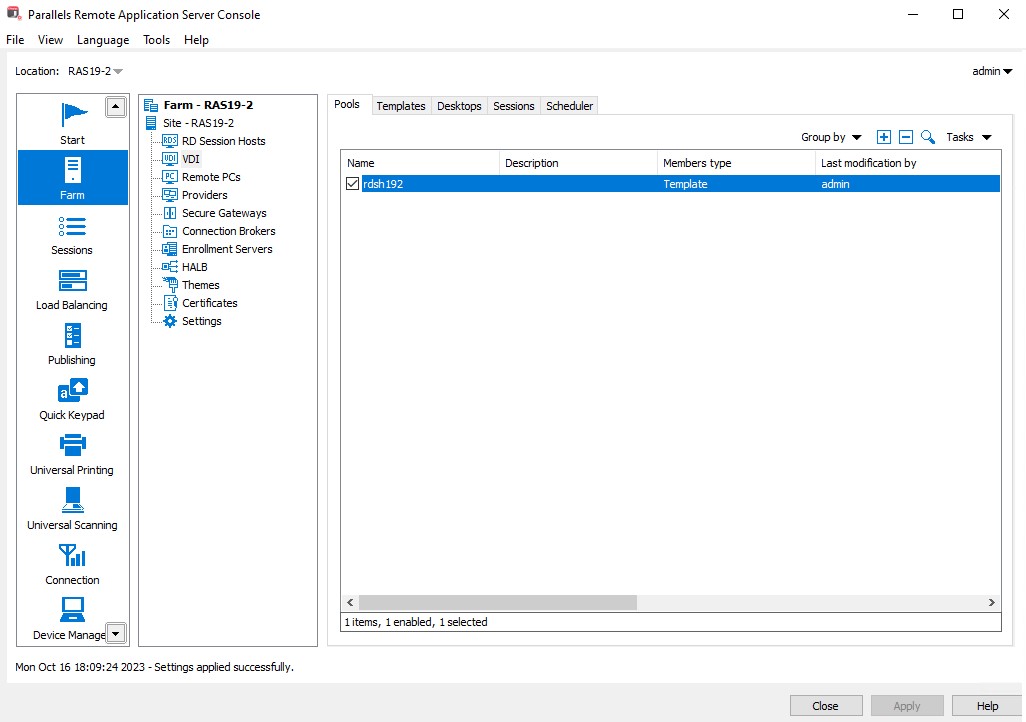1026x722 pixels.
Task: Sort by Last modification by header
Action: (908, 163)
